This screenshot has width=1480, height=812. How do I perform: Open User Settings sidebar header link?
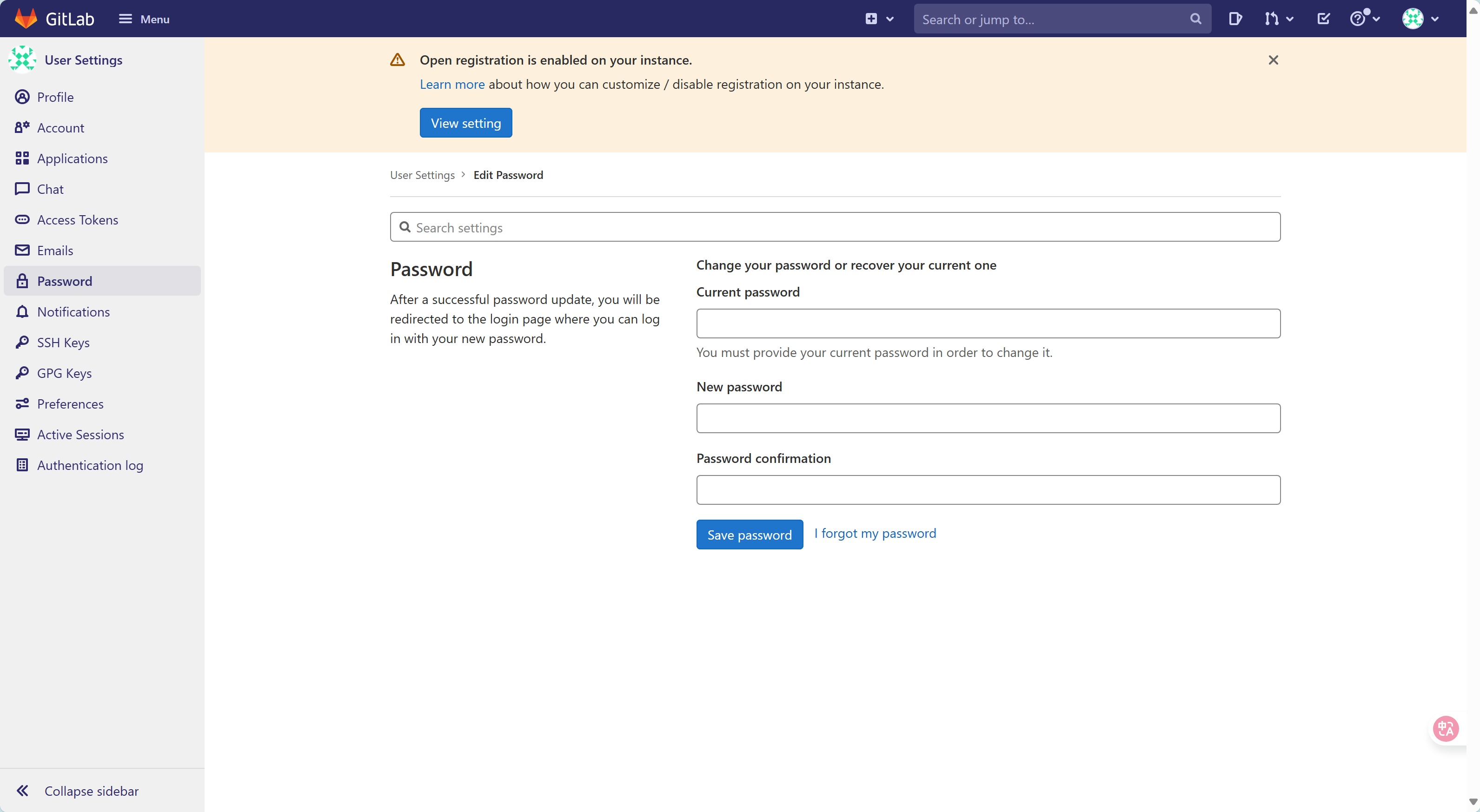83,59
